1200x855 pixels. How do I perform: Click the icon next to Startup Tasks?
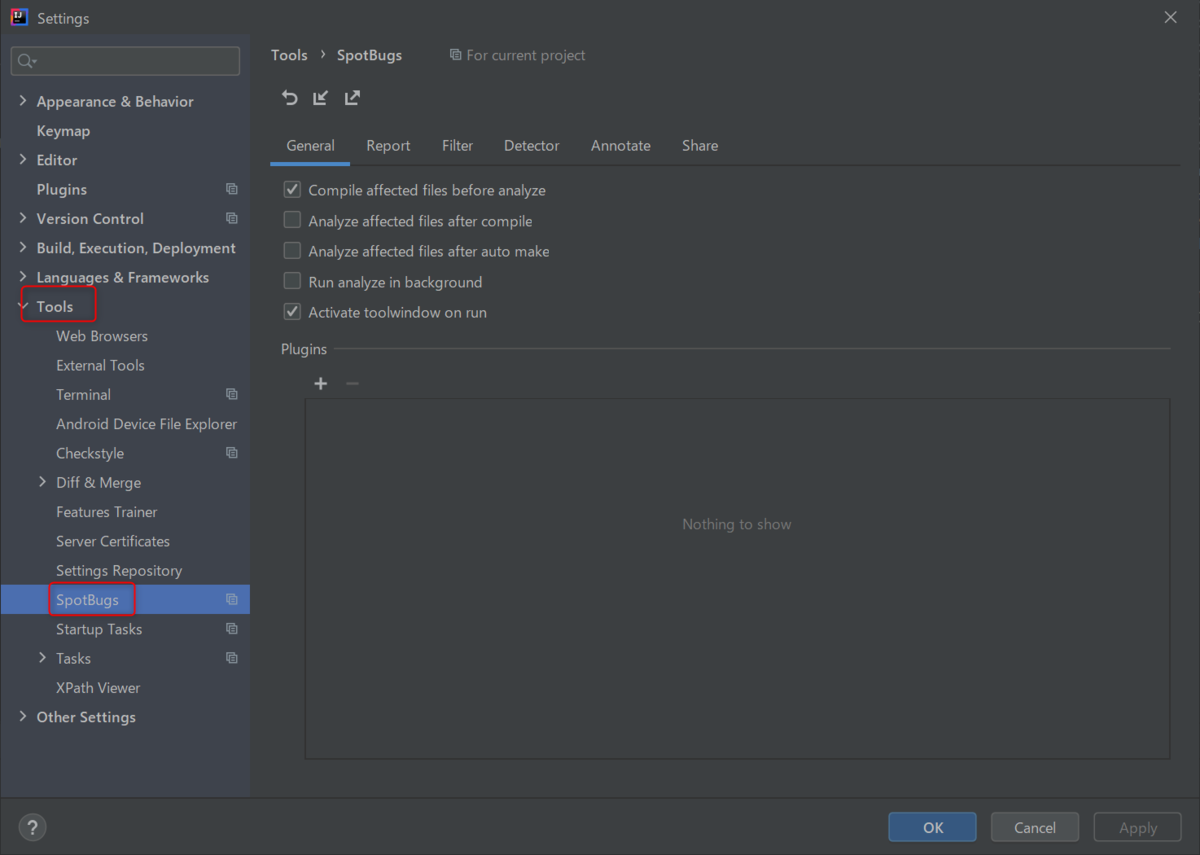(x=232, y=629)
